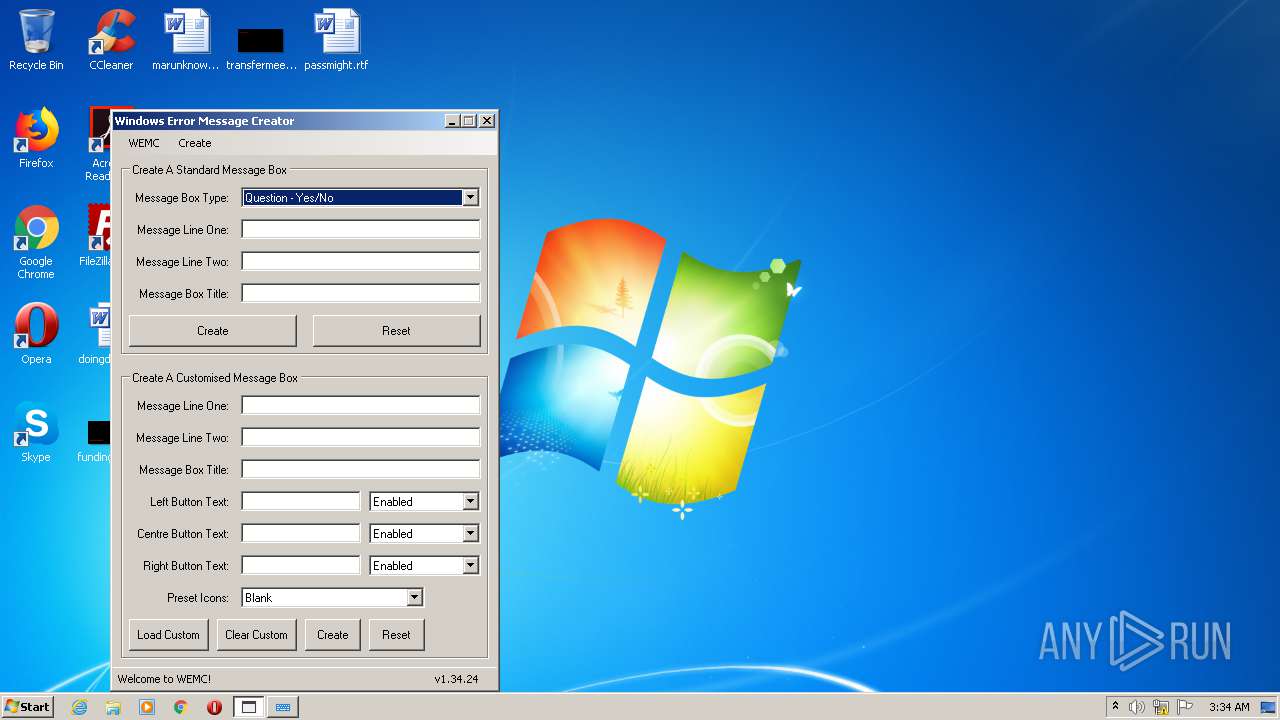This screenshot has height=720, width=1280.
Task: Open the Google Chrome desktop shortcut
Action: [36, 242]
